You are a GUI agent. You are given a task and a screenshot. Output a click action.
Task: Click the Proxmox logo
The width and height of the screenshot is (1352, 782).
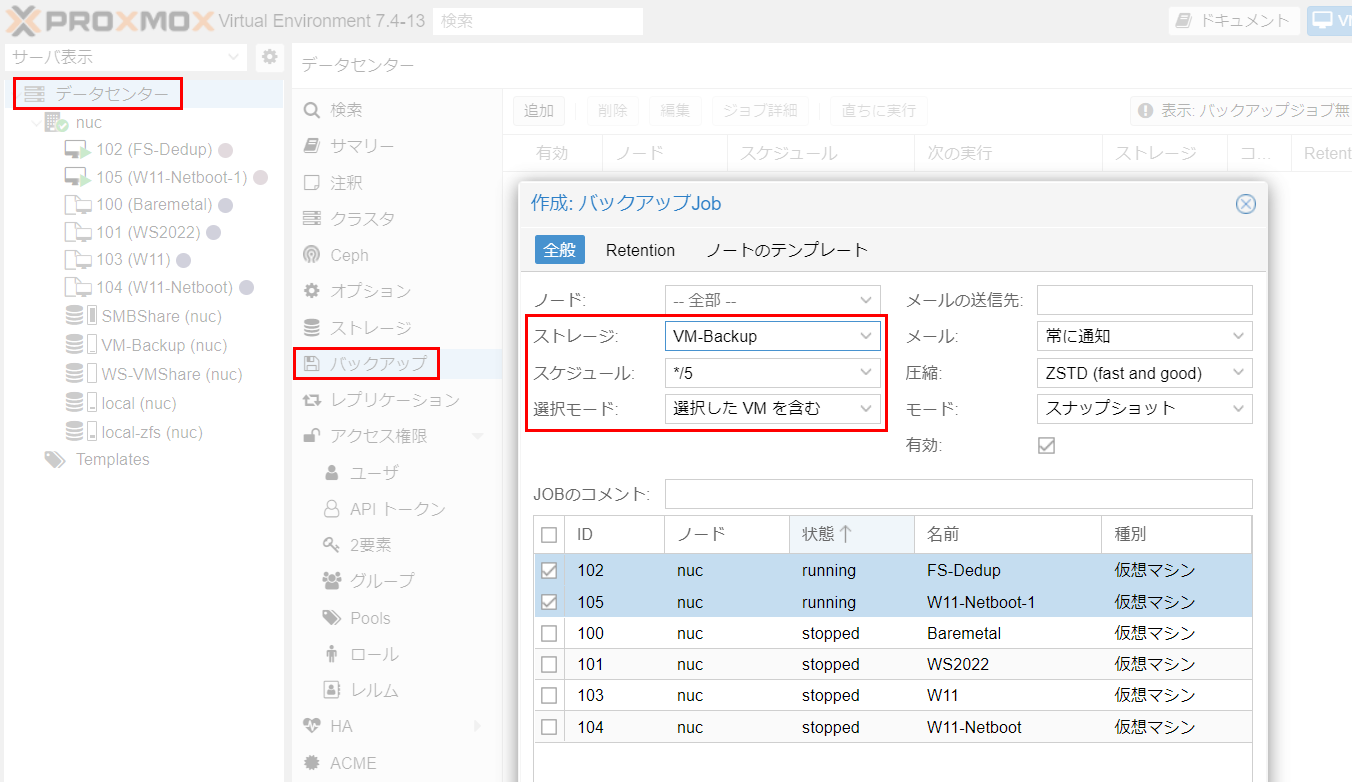(x=110, y=20)
